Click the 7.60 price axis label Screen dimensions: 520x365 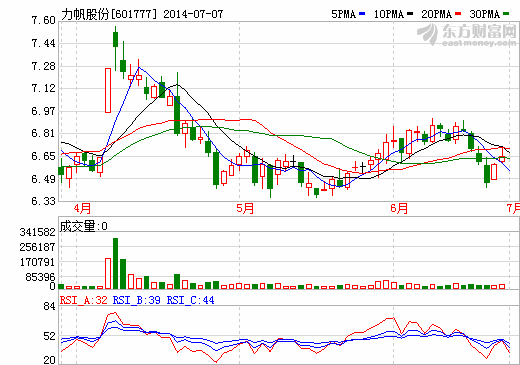[43, 21]
